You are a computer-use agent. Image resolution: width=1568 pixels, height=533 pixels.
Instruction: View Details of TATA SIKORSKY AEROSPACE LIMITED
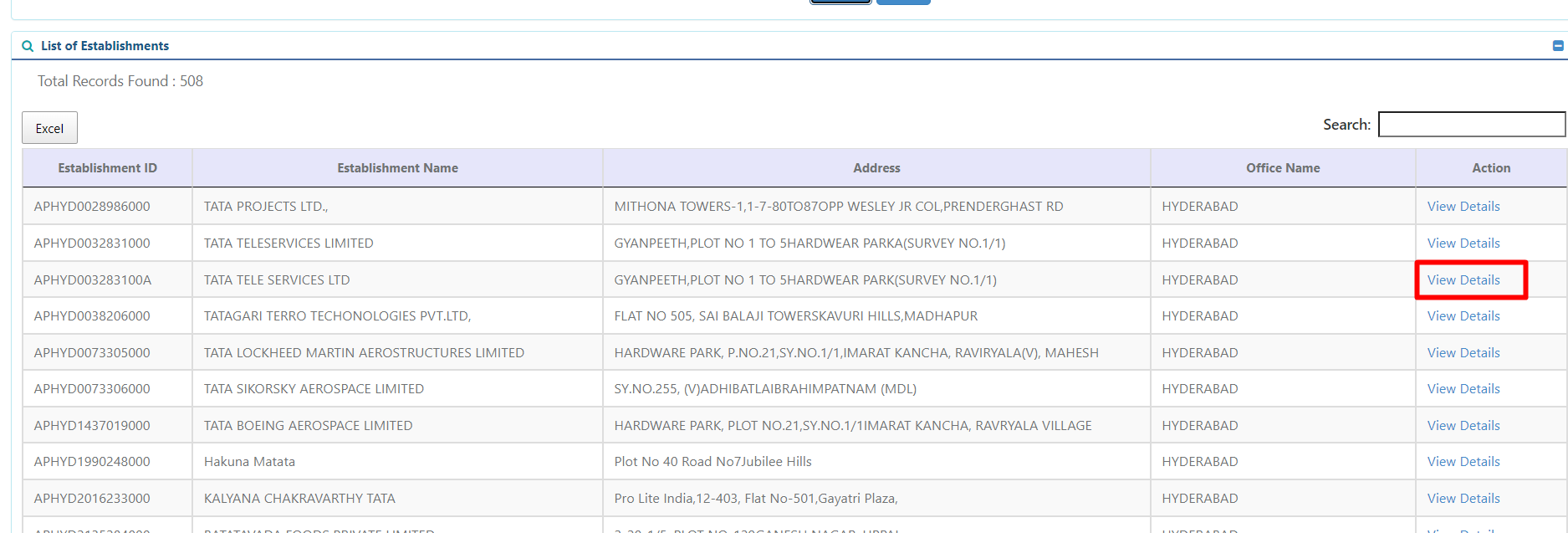pos(1463,389)
